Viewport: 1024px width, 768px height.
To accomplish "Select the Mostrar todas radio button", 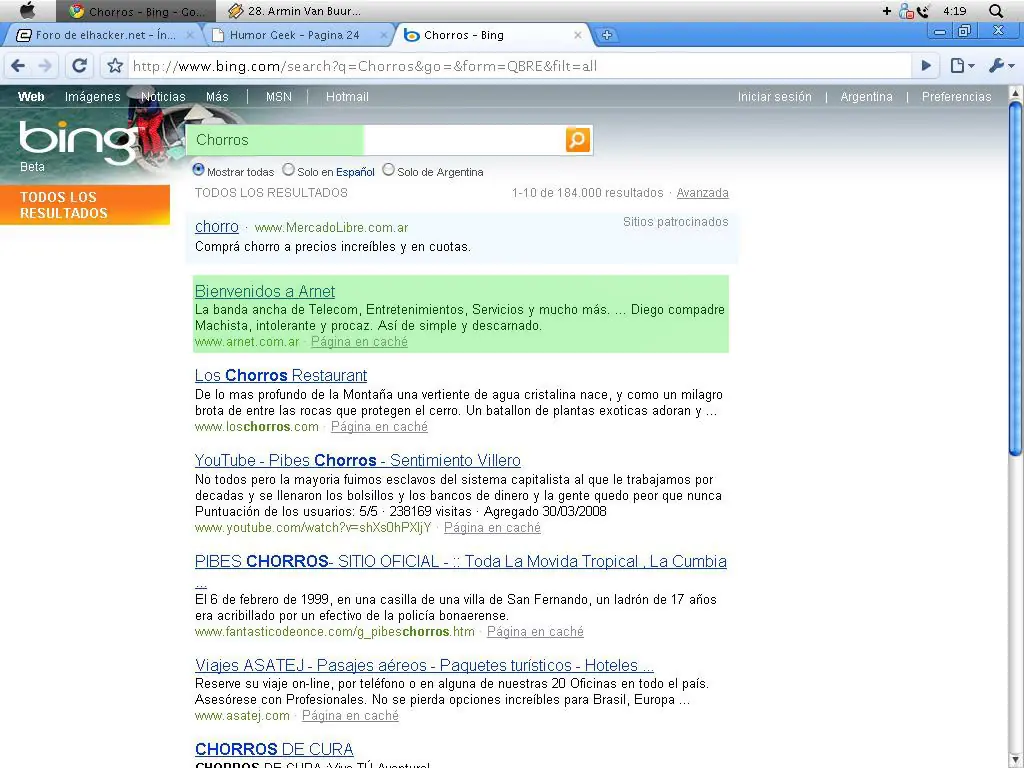I will point(199,170).
